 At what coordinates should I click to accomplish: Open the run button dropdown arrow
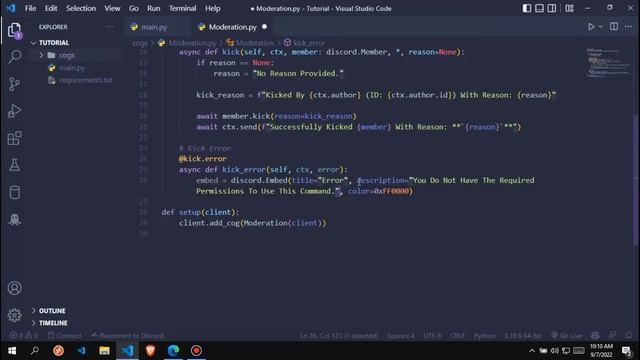[x=600, y=27]
